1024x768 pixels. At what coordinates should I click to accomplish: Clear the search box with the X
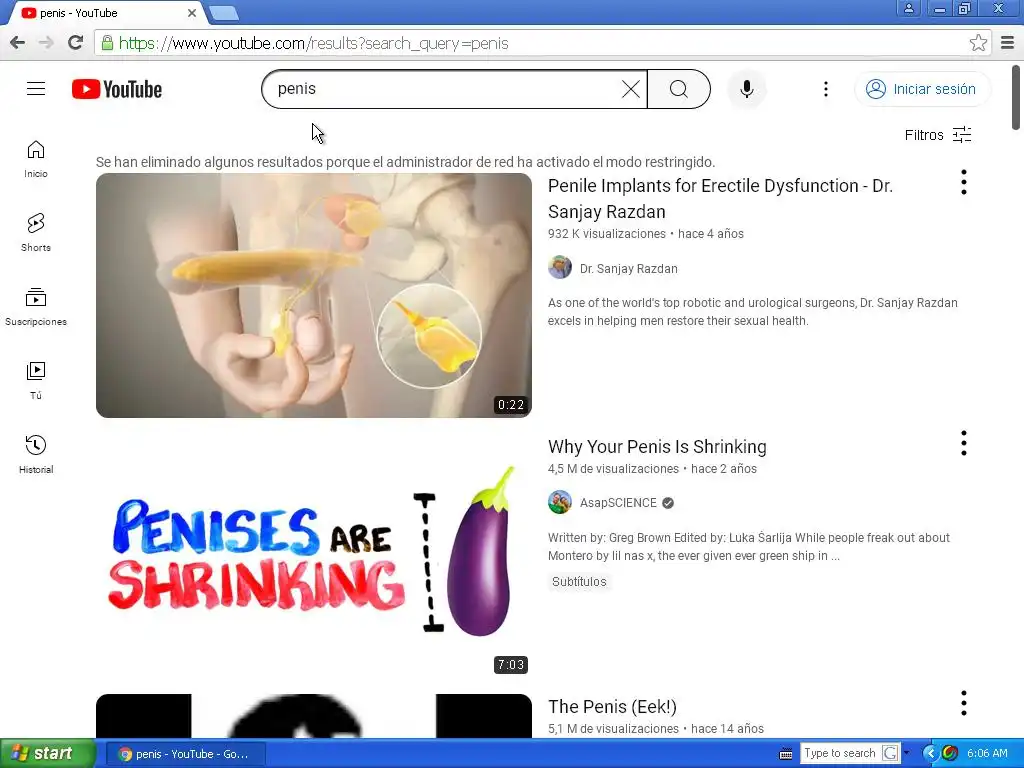point(630,89)
